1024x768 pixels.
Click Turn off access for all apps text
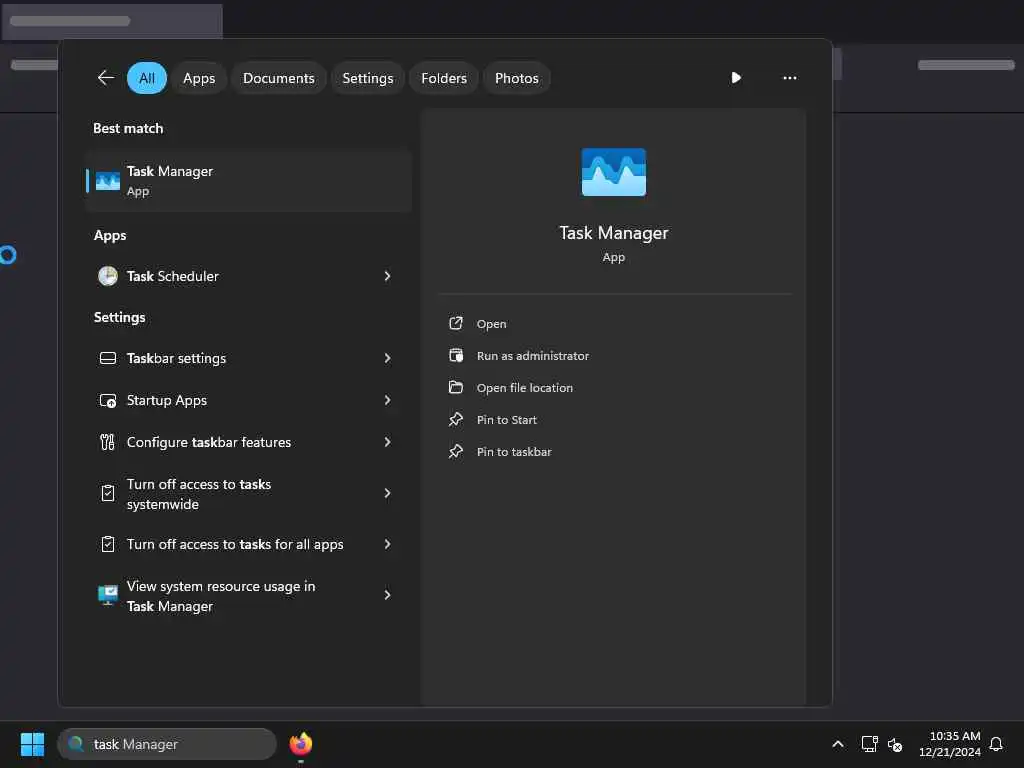click(x=235, y=544)
